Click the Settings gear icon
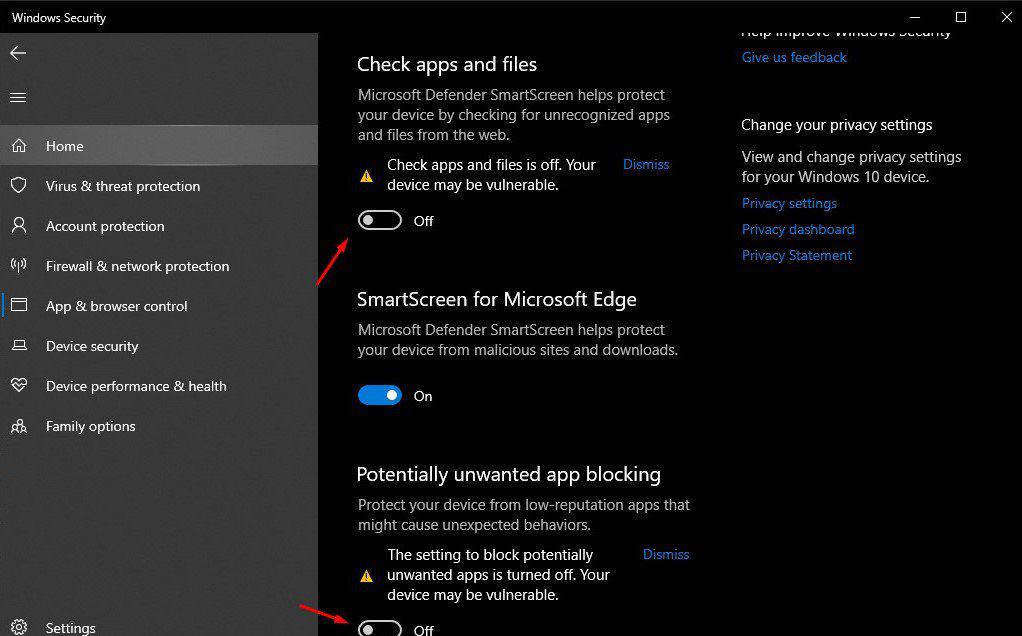 19,628
